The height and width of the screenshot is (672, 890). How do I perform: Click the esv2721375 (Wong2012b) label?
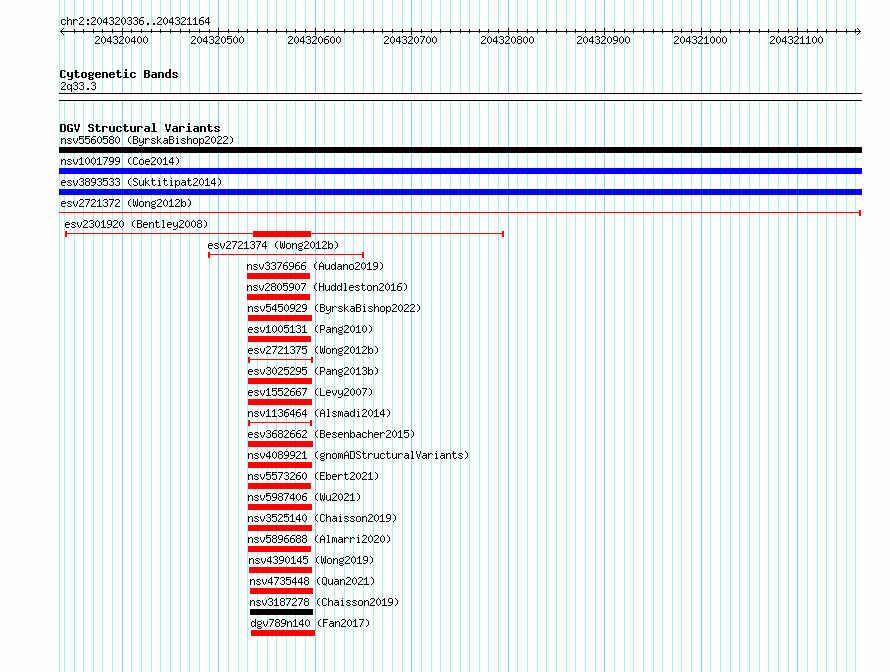click(x=313, y=350)
